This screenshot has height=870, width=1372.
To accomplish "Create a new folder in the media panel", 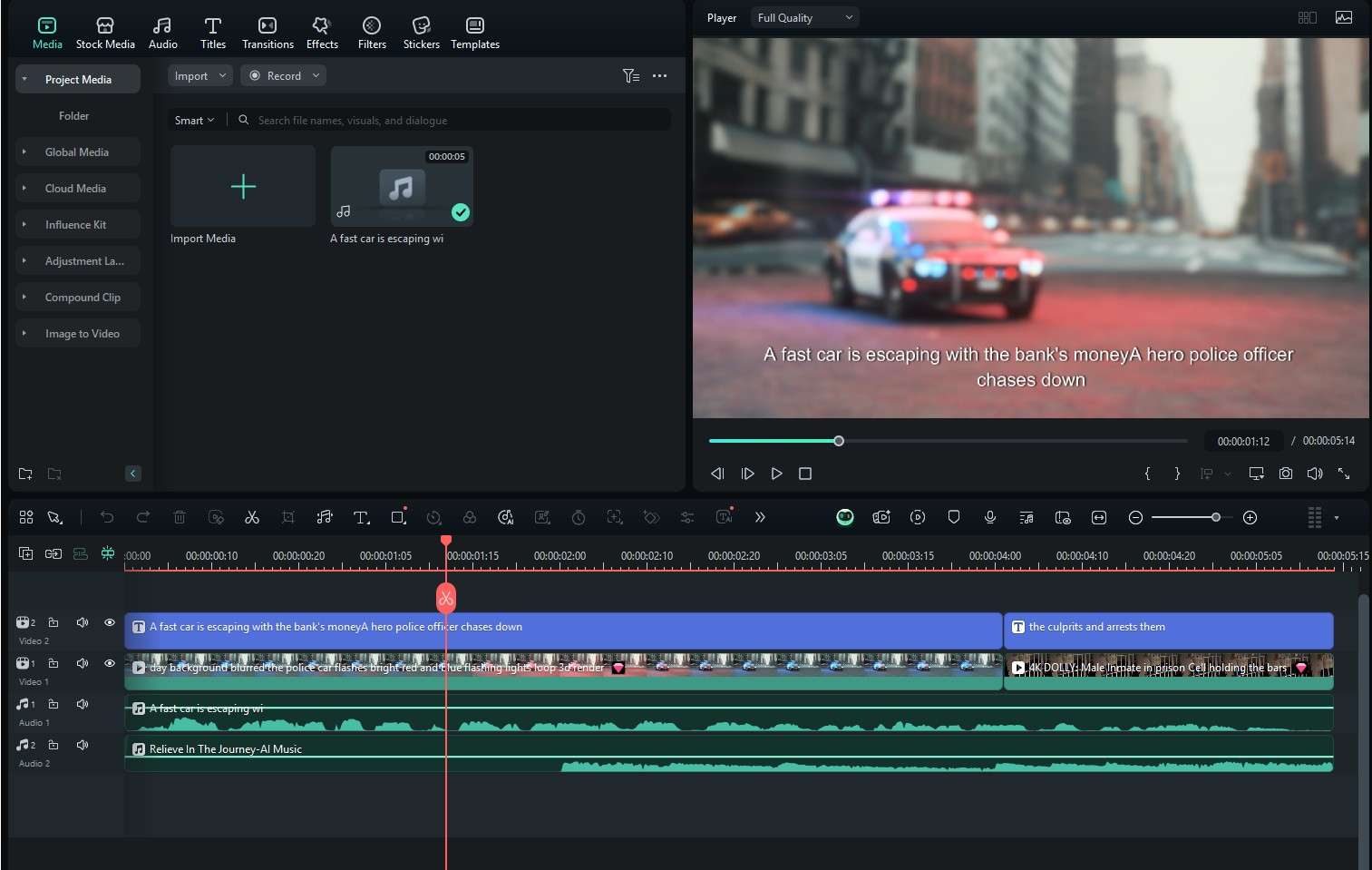I will (x=25, y=474).
